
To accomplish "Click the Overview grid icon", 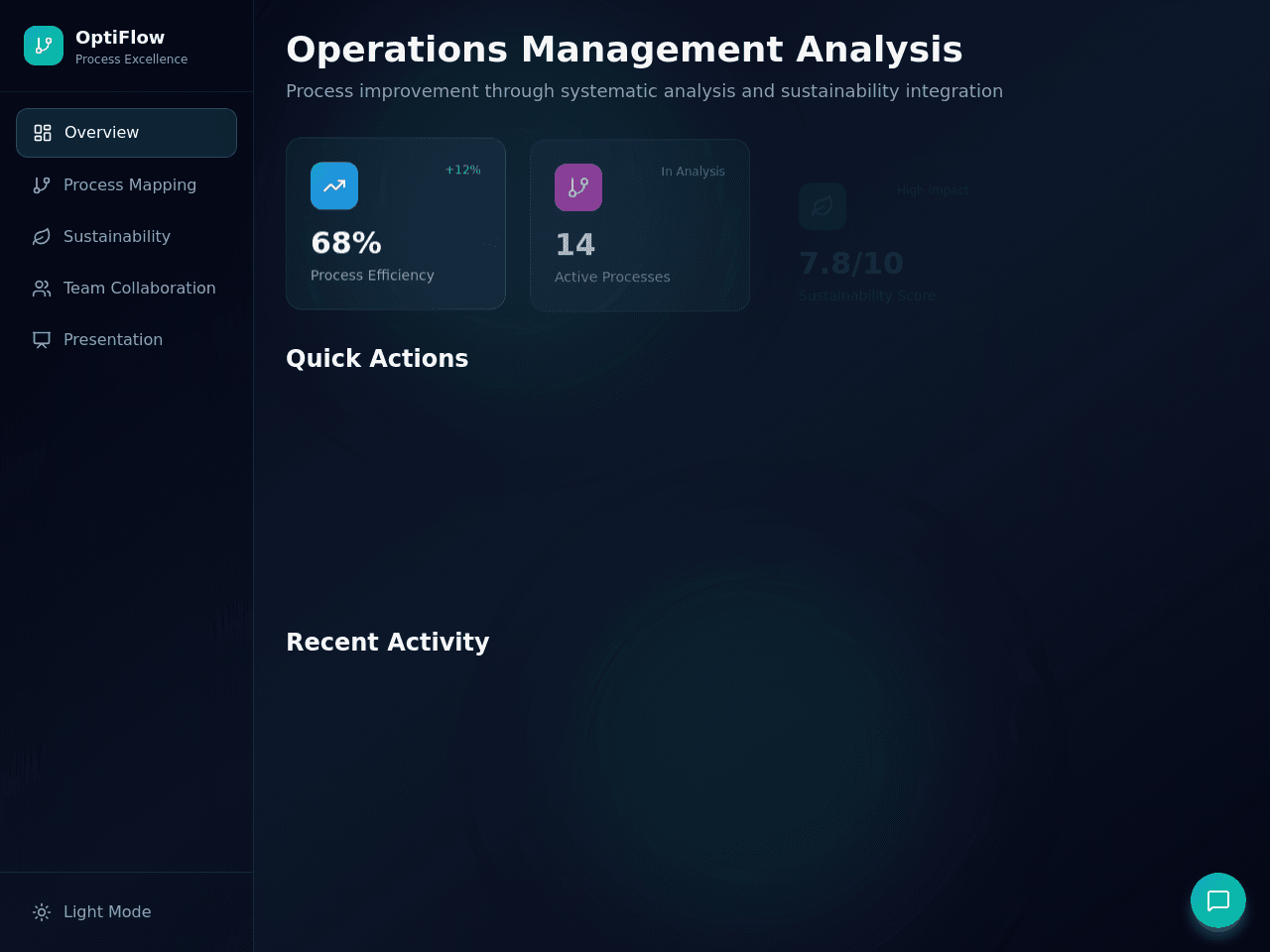I will coord(43,133).
